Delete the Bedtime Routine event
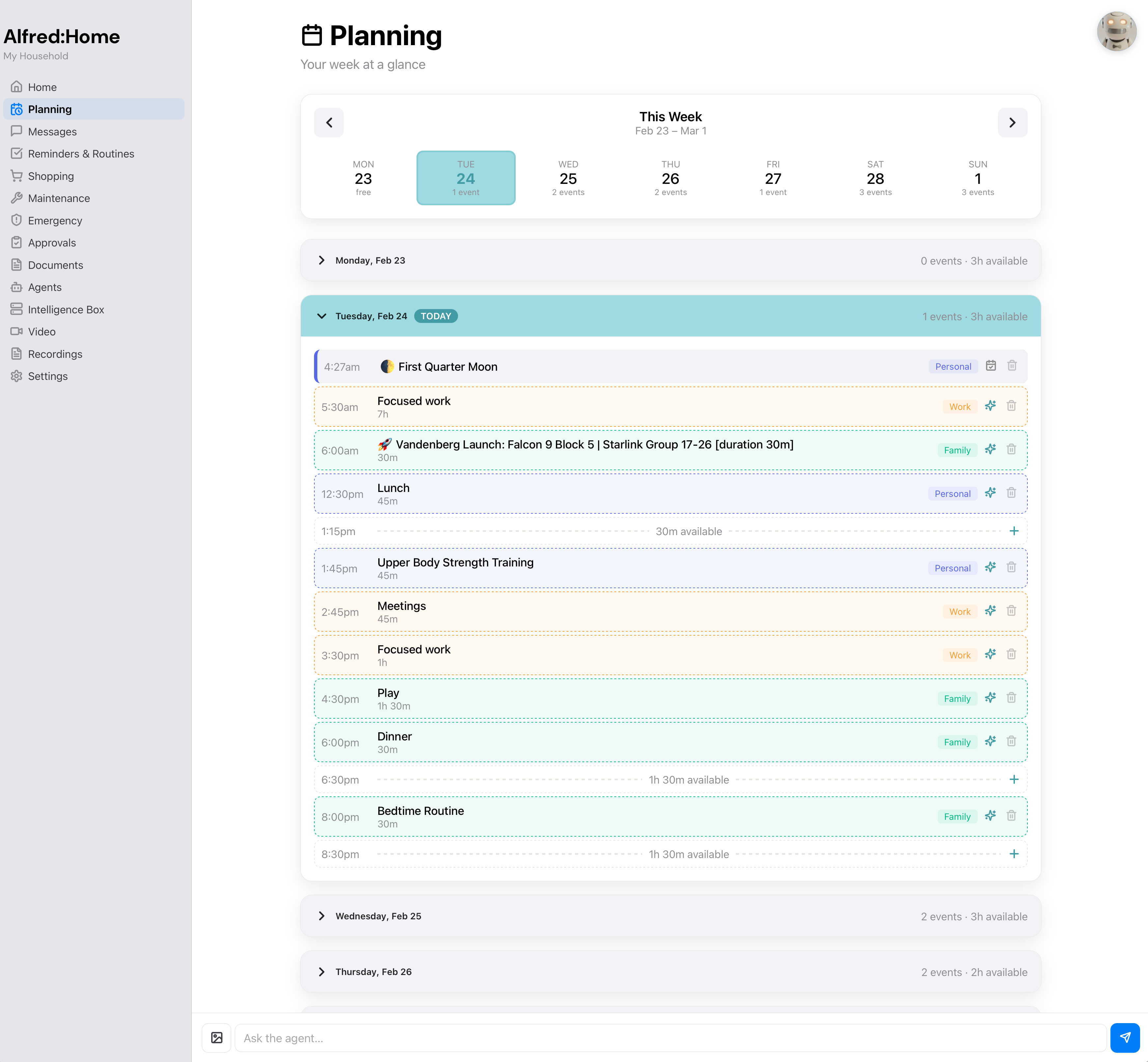 [x=1011, y=816]
